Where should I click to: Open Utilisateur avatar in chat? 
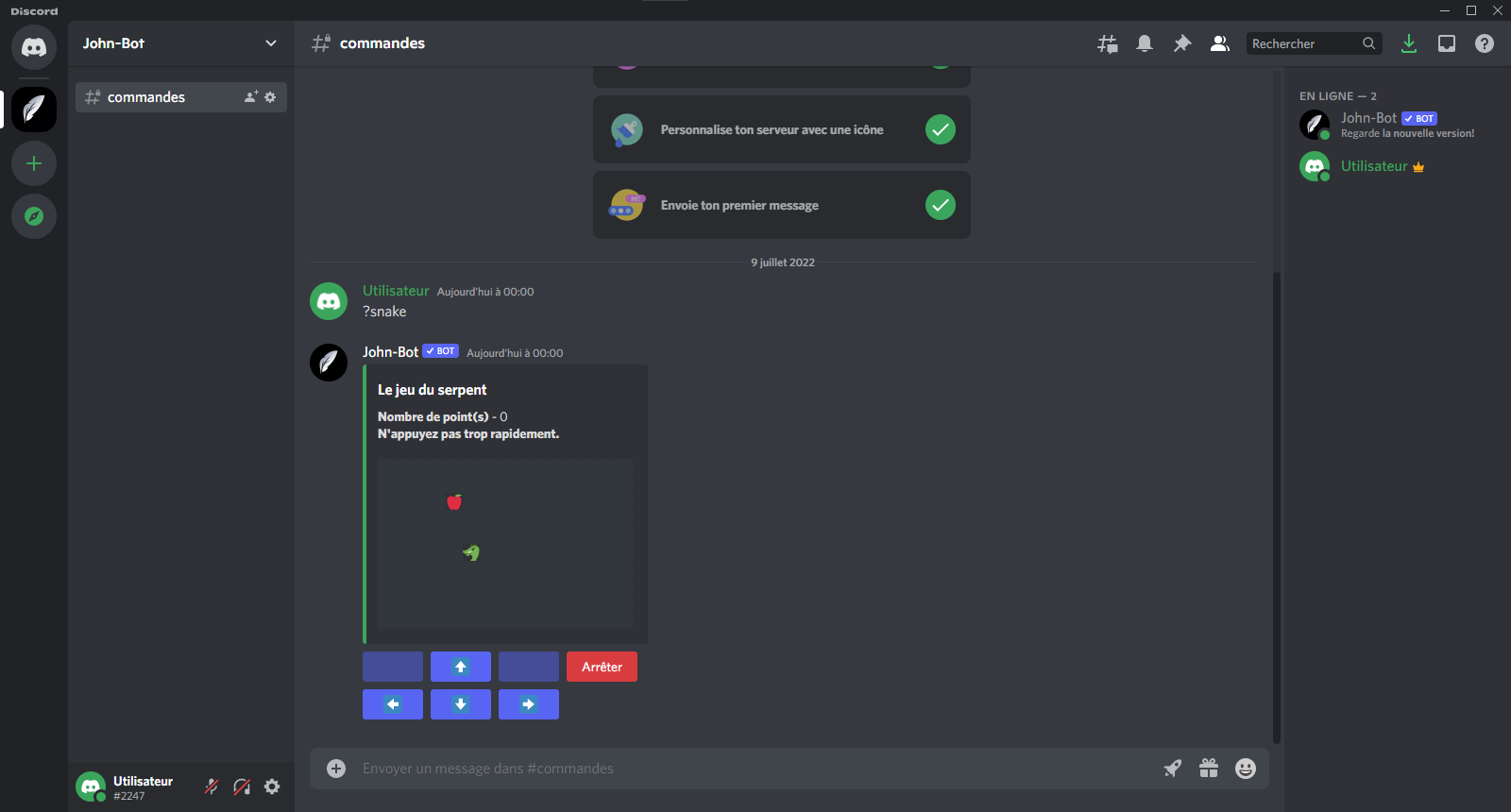pyautogui.click(x=329, y=301)
